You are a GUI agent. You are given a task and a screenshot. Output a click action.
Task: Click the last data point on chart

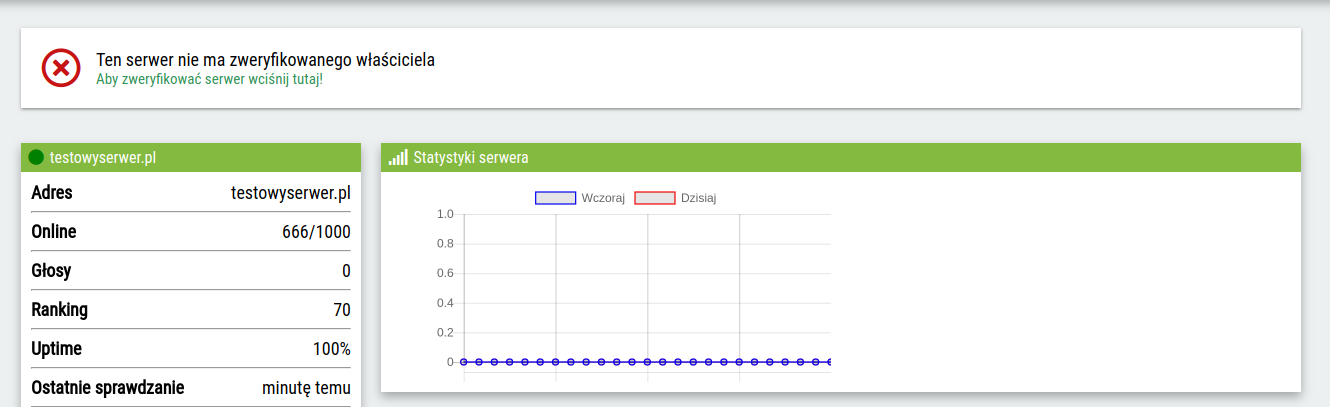[829, 362]
